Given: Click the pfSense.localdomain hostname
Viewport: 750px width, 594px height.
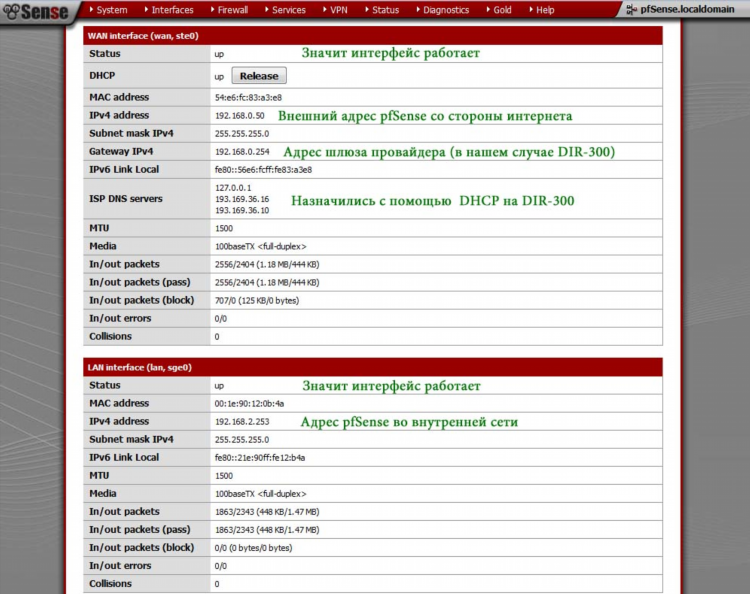Looking at the screenshot, I should pyautogui.click(x=687, y=10).
